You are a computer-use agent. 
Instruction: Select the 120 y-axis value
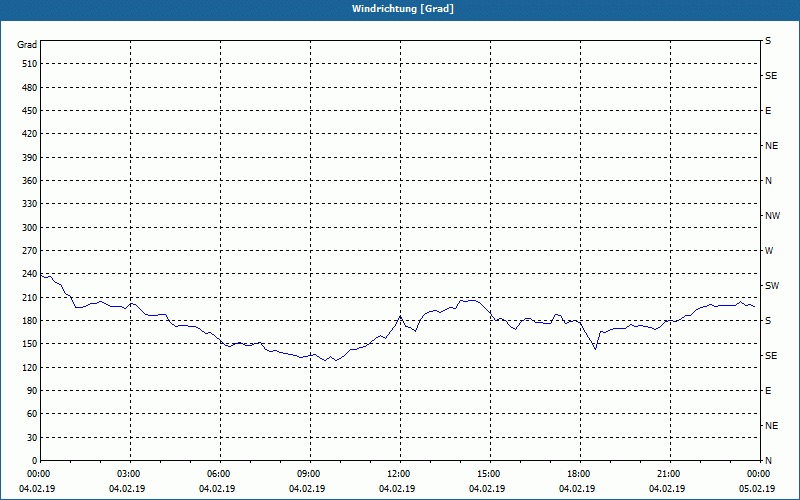(30, 367)
